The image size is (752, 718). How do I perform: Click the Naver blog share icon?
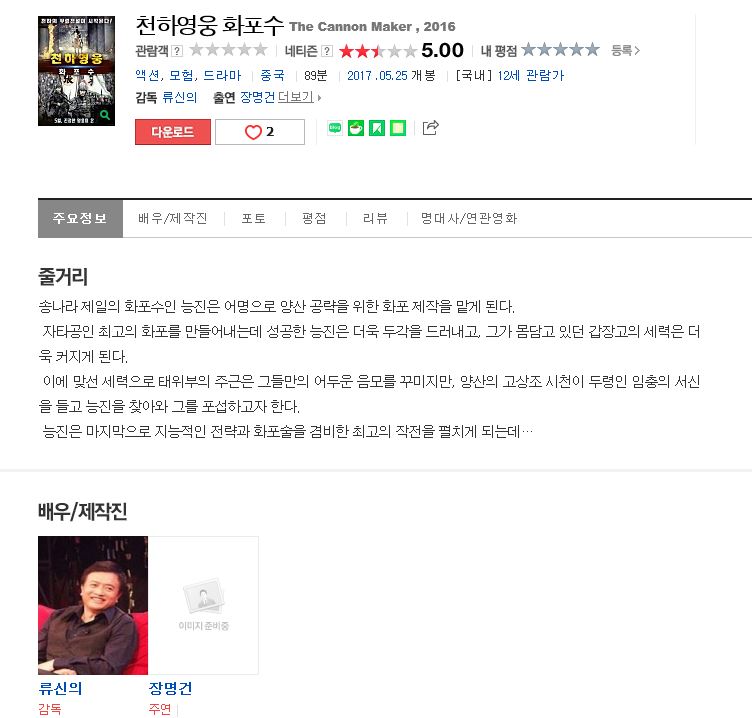pyautogui.click(x=335, y=128)
